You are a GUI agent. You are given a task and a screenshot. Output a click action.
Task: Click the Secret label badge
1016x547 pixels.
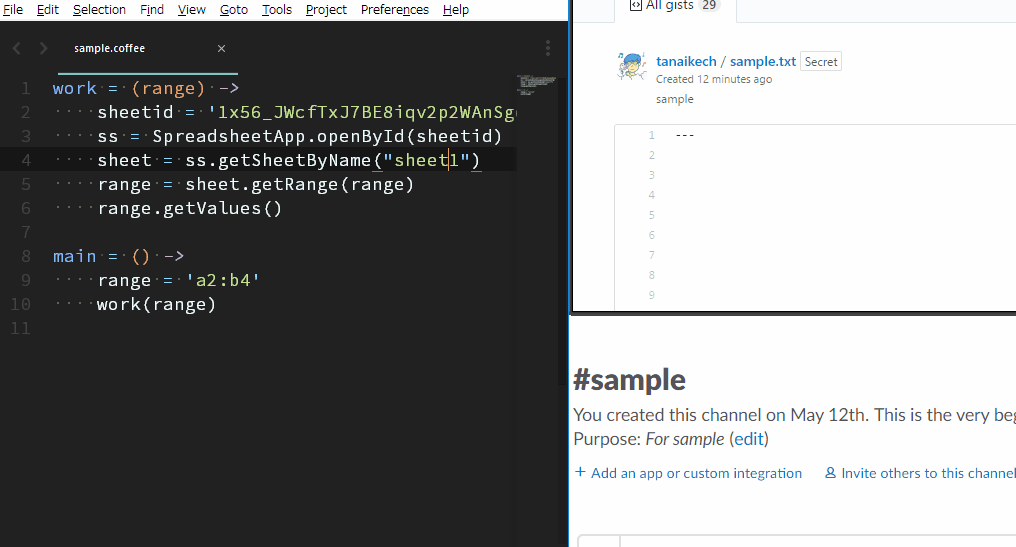[x=821, y=62]
